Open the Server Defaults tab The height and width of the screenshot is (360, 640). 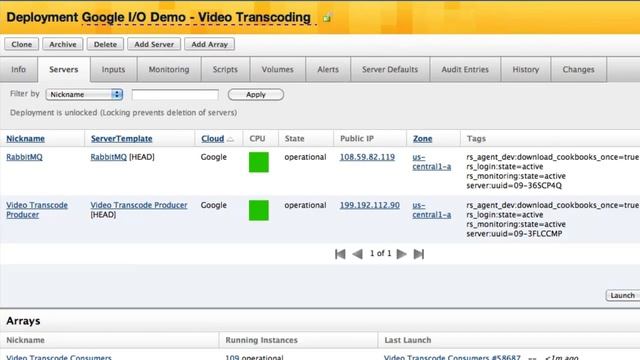390,69
